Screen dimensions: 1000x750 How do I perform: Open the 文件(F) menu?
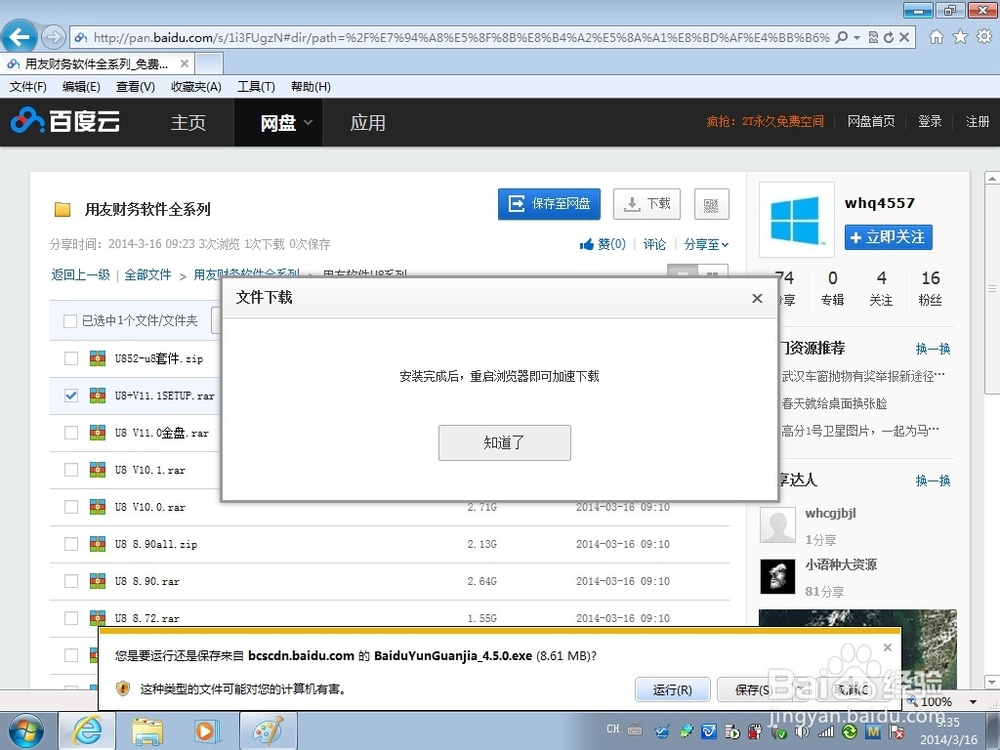(28, 87)
